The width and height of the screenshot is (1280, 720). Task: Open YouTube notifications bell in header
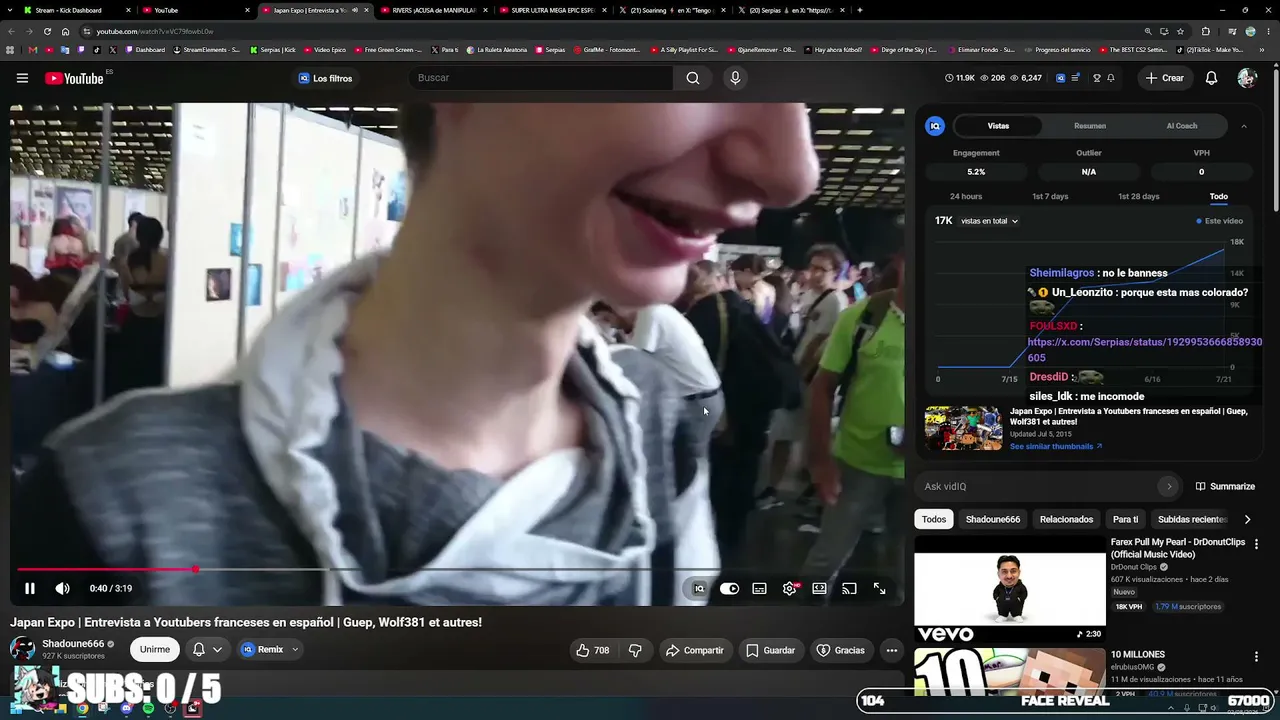pyautogui.click(x=1211, y=78)
